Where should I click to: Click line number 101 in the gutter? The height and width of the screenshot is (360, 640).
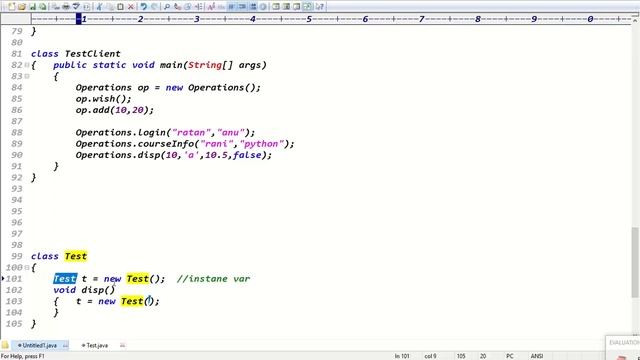[x=14, y=279]
